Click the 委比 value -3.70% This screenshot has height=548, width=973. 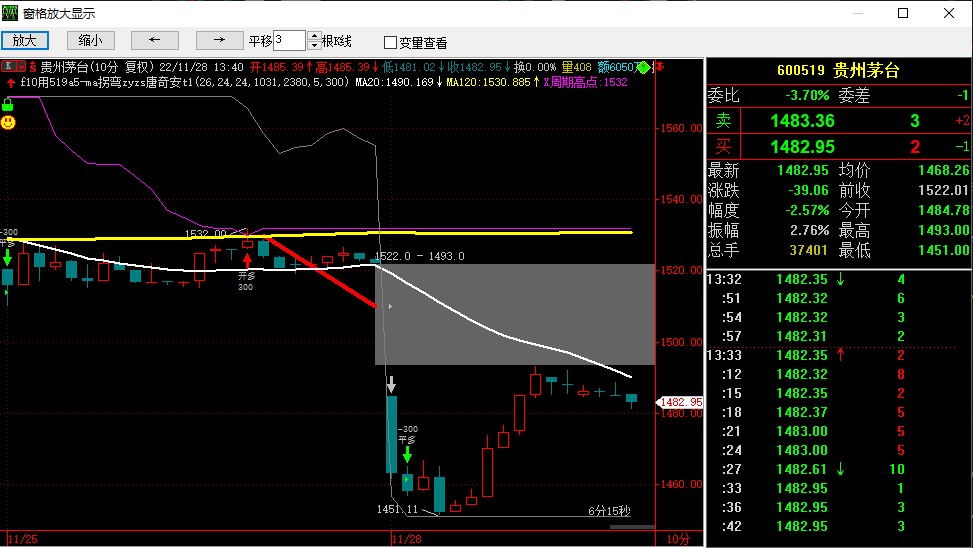tap(807, 96)
